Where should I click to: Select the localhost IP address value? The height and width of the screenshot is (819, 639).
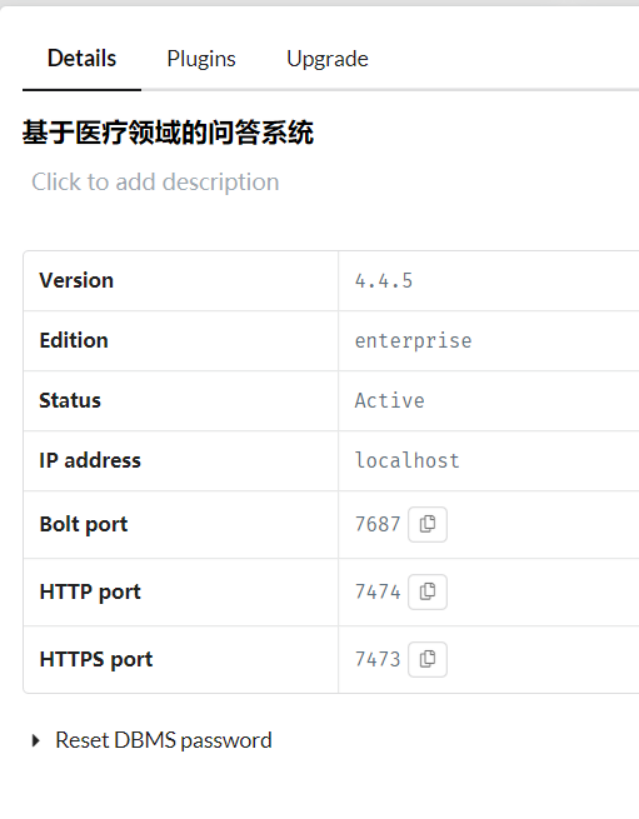click(407, 461)
